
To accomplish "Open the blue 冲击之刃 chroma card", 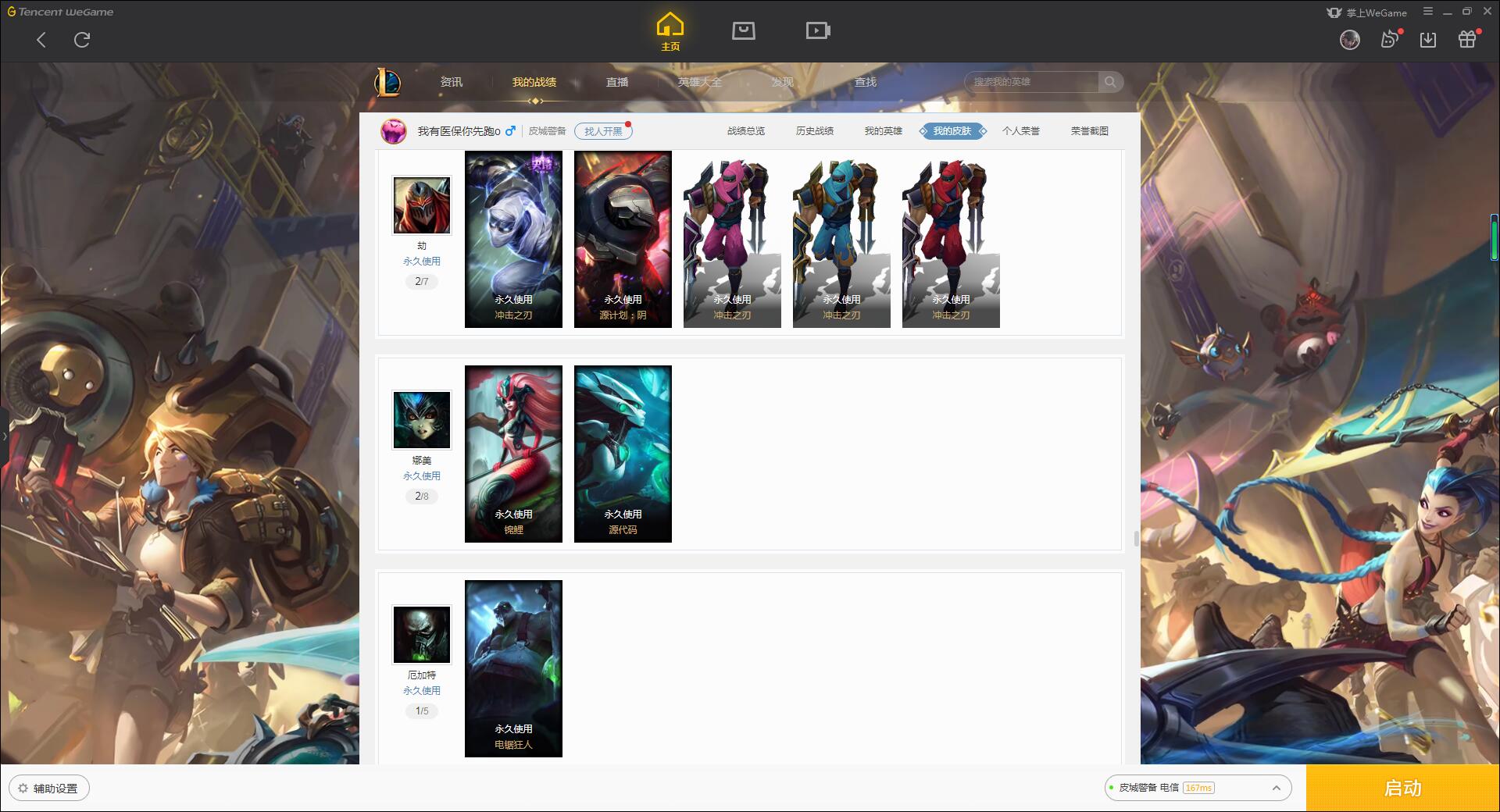I will [841, 239].
